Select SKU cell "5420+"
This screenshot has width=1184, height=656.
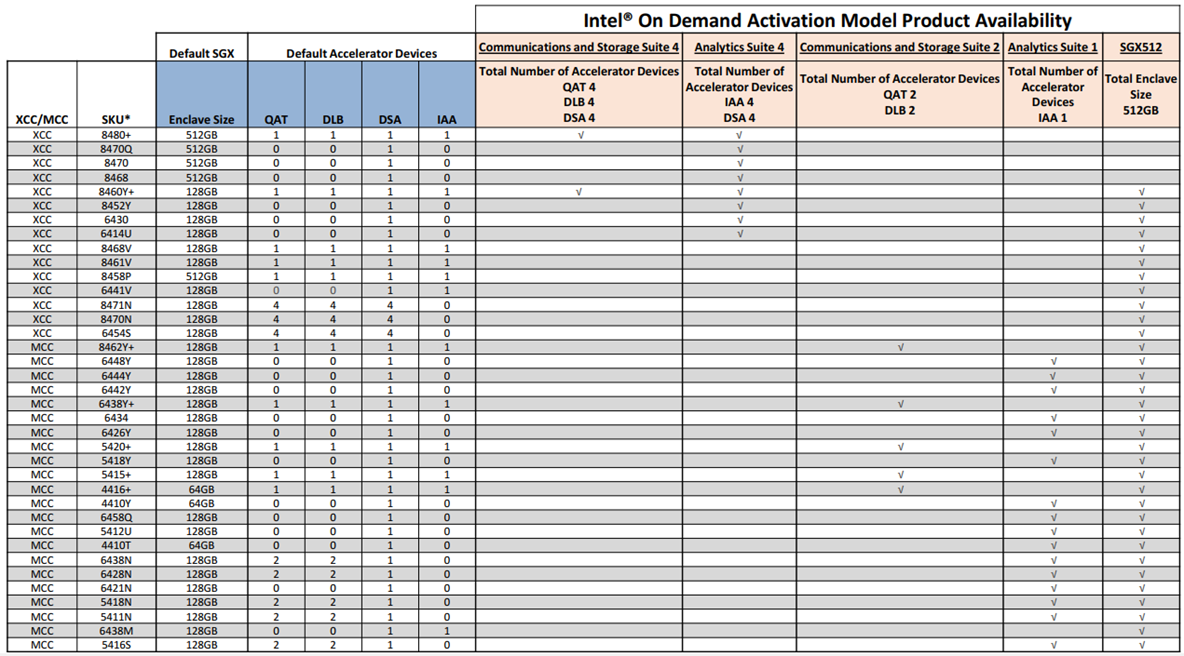pos(116,446)
